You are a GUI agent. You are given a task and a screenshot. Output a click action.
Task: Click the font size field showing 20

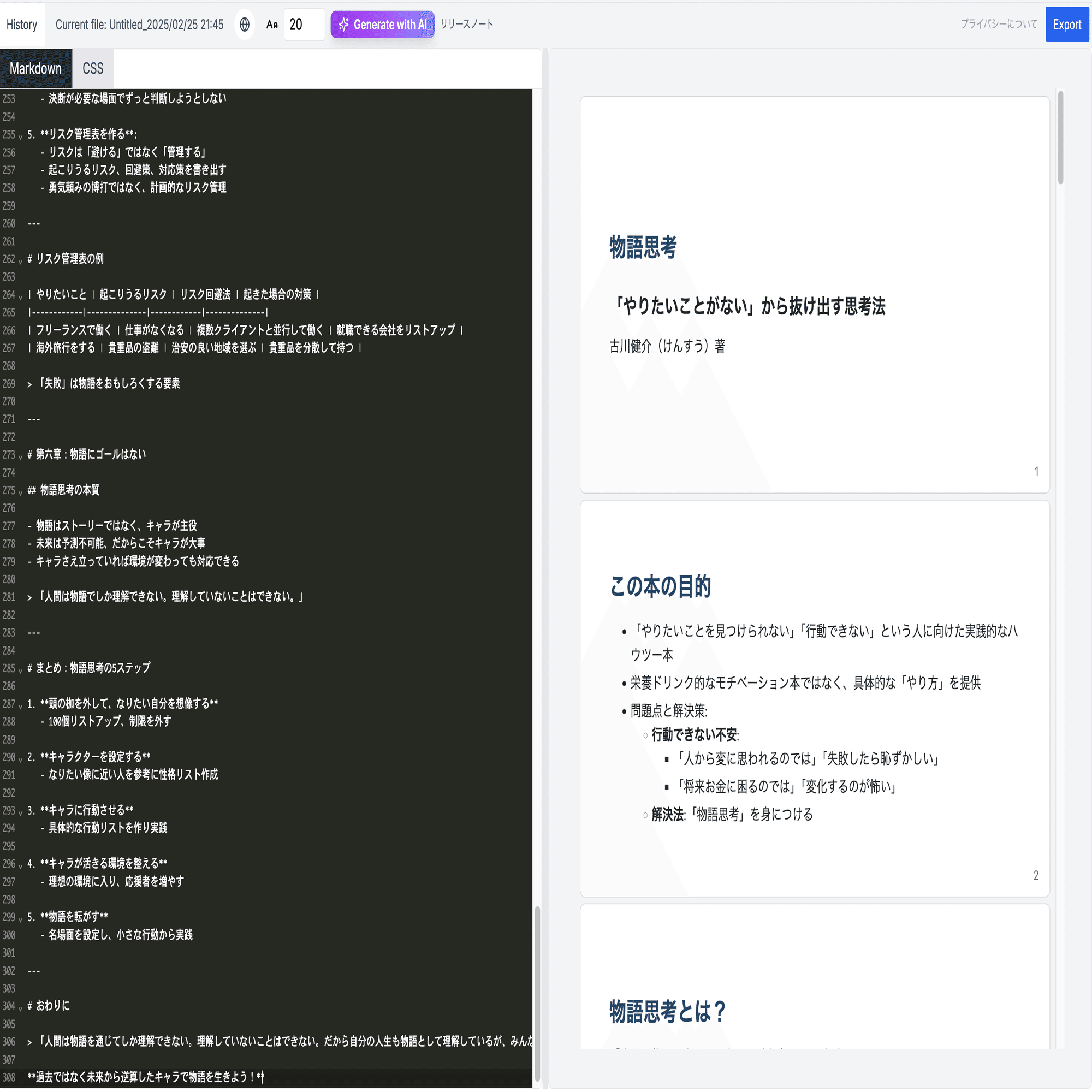304,25
